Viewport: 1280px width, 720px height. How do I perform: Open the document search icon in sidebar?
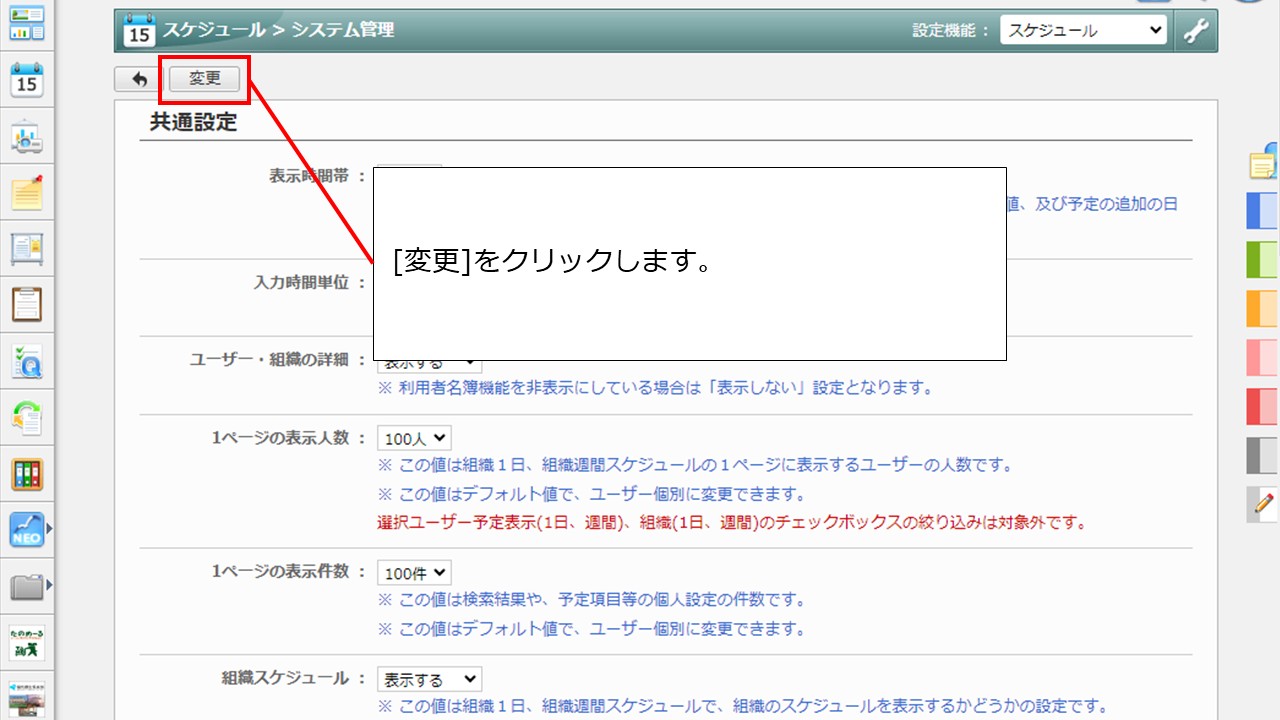pyautogui.click(x=27, y=362)
